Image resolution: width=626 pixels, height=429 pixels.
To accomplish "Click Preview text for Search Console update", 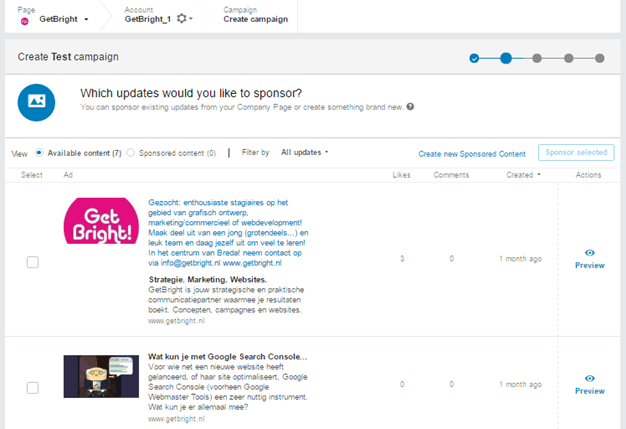I will [x=590, y=391].
